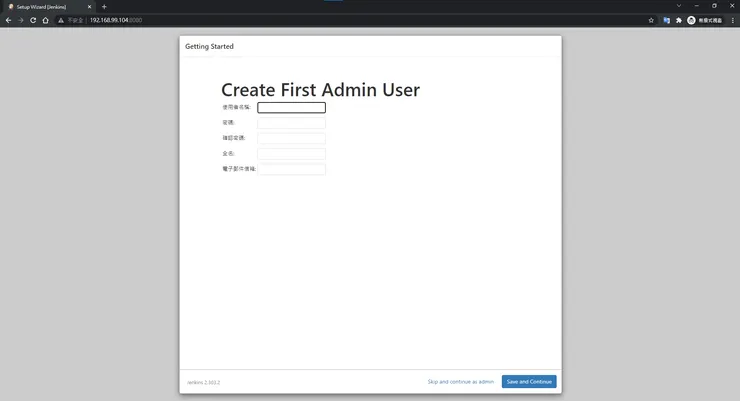Open a new browser tab
Viewport: 740px width, 401px height.
104,7
